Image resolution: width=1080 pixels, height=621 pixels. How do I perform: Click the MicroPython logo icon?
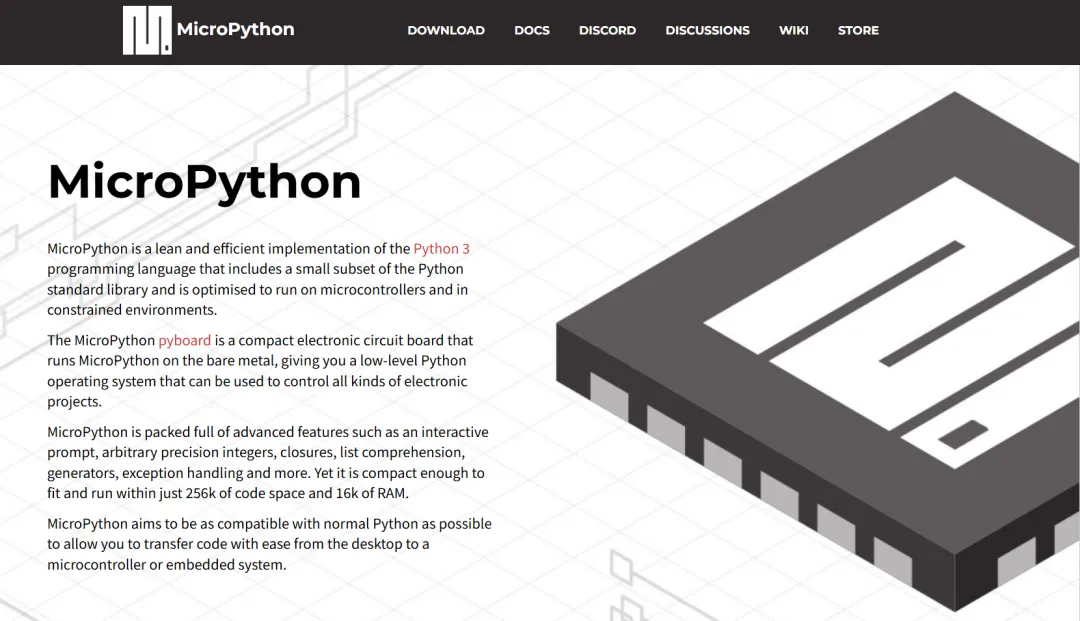147,30
